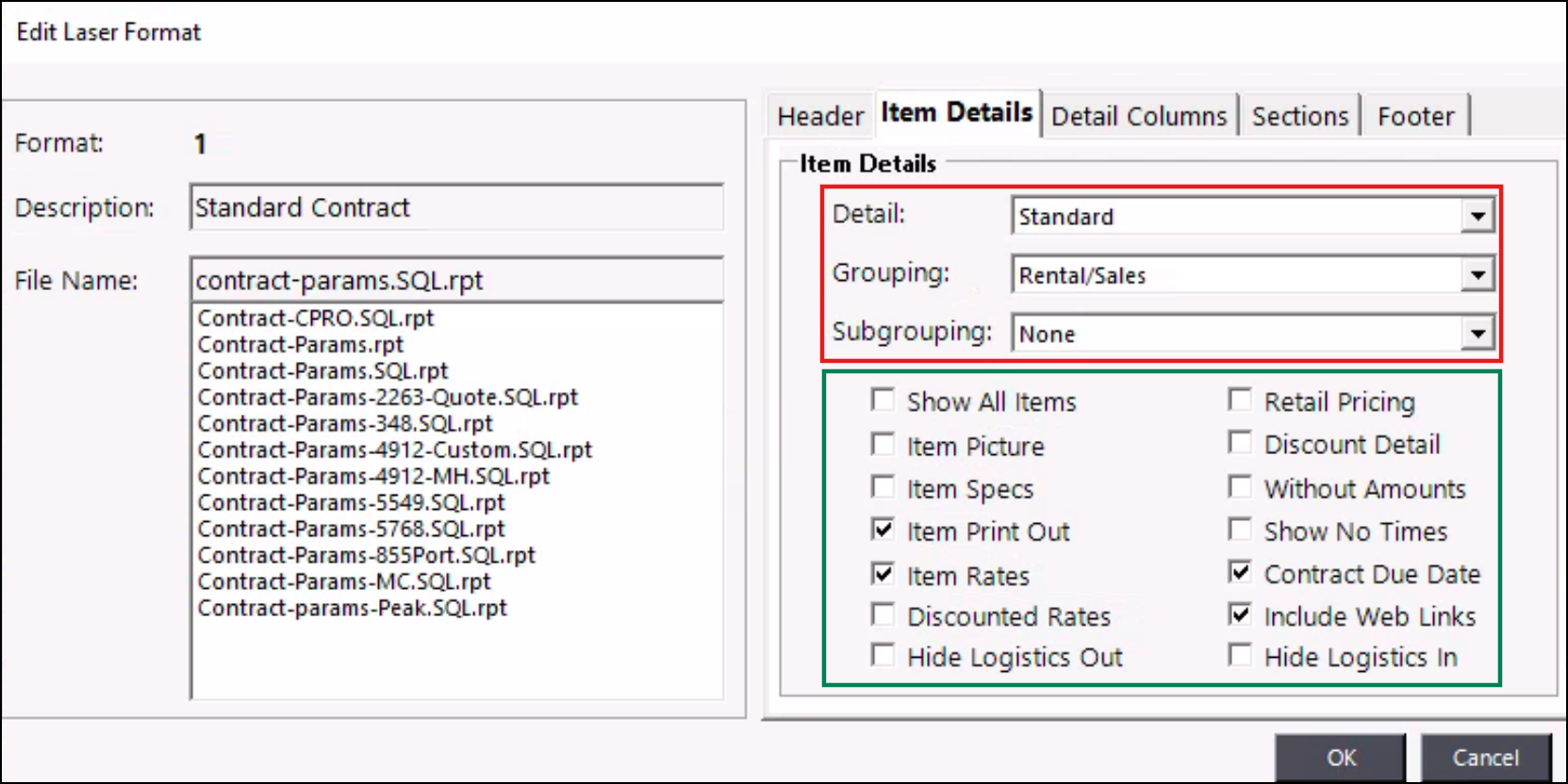
Task: Choose Contract-params-Peak.SQL.rpt in the list
Action: [x=352, y=609]
